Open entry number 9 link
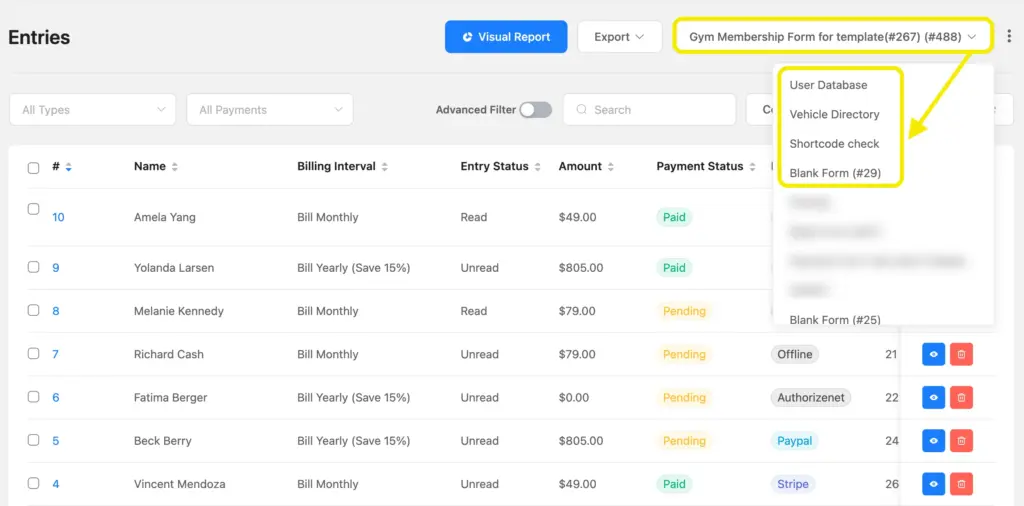 56,268
